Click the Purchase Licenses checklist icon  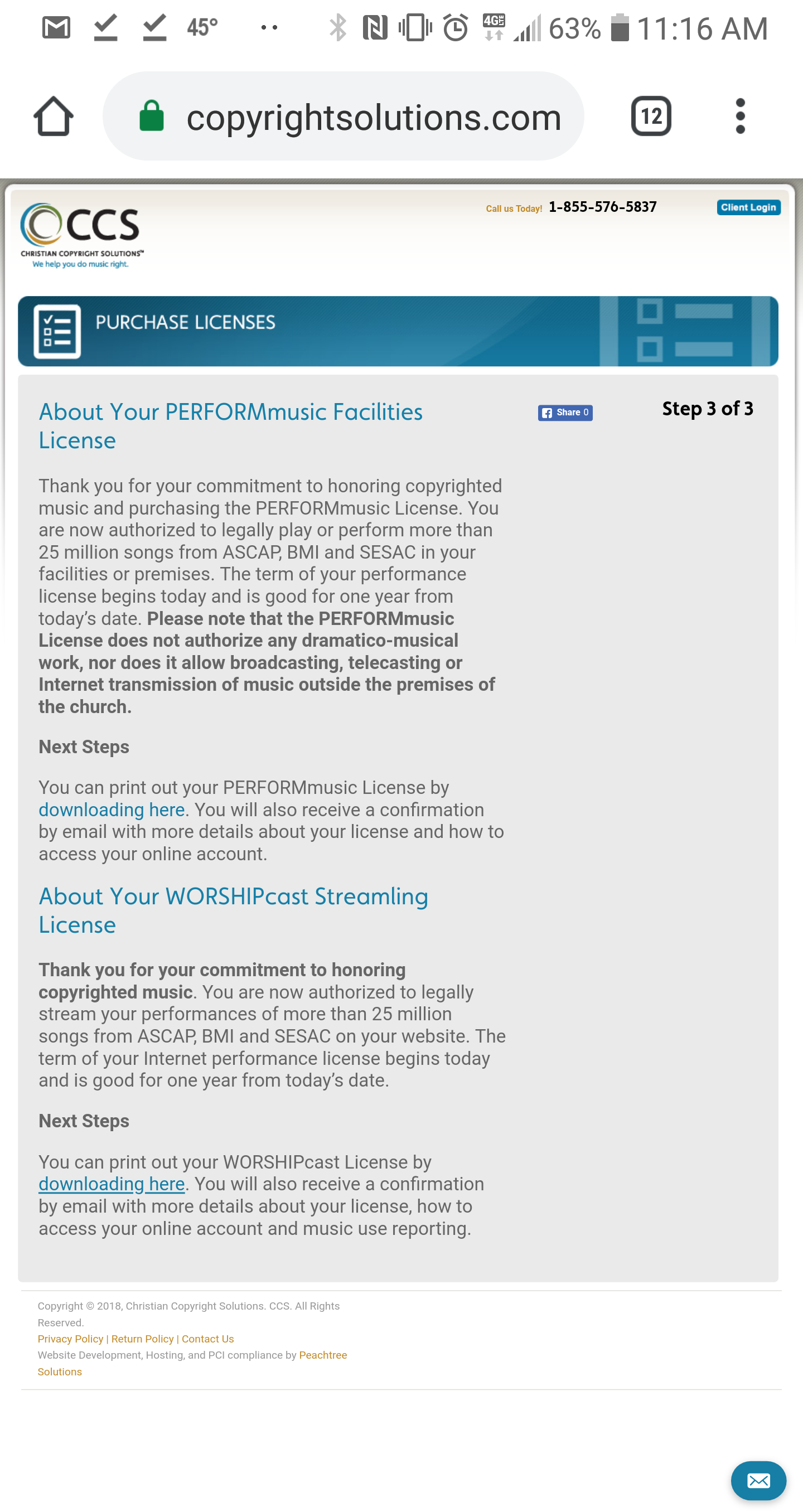(57, 332)
